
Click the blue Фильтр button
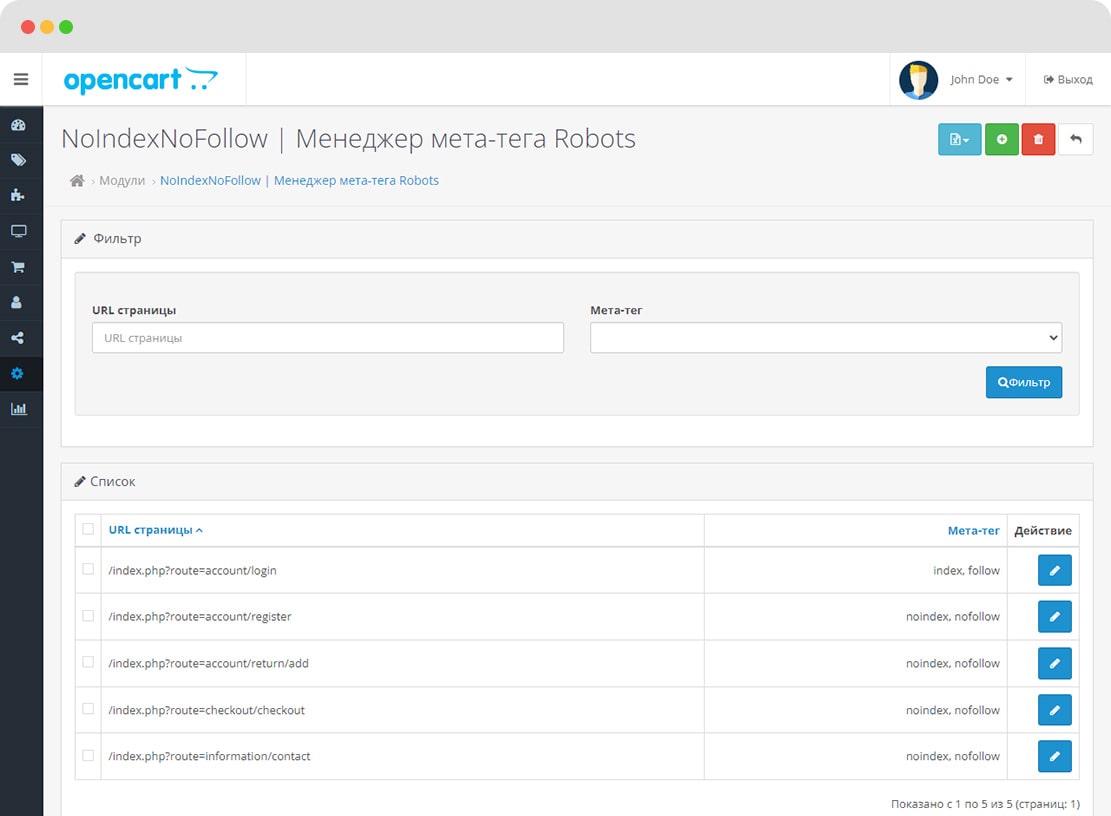[x=1023, y=382]
